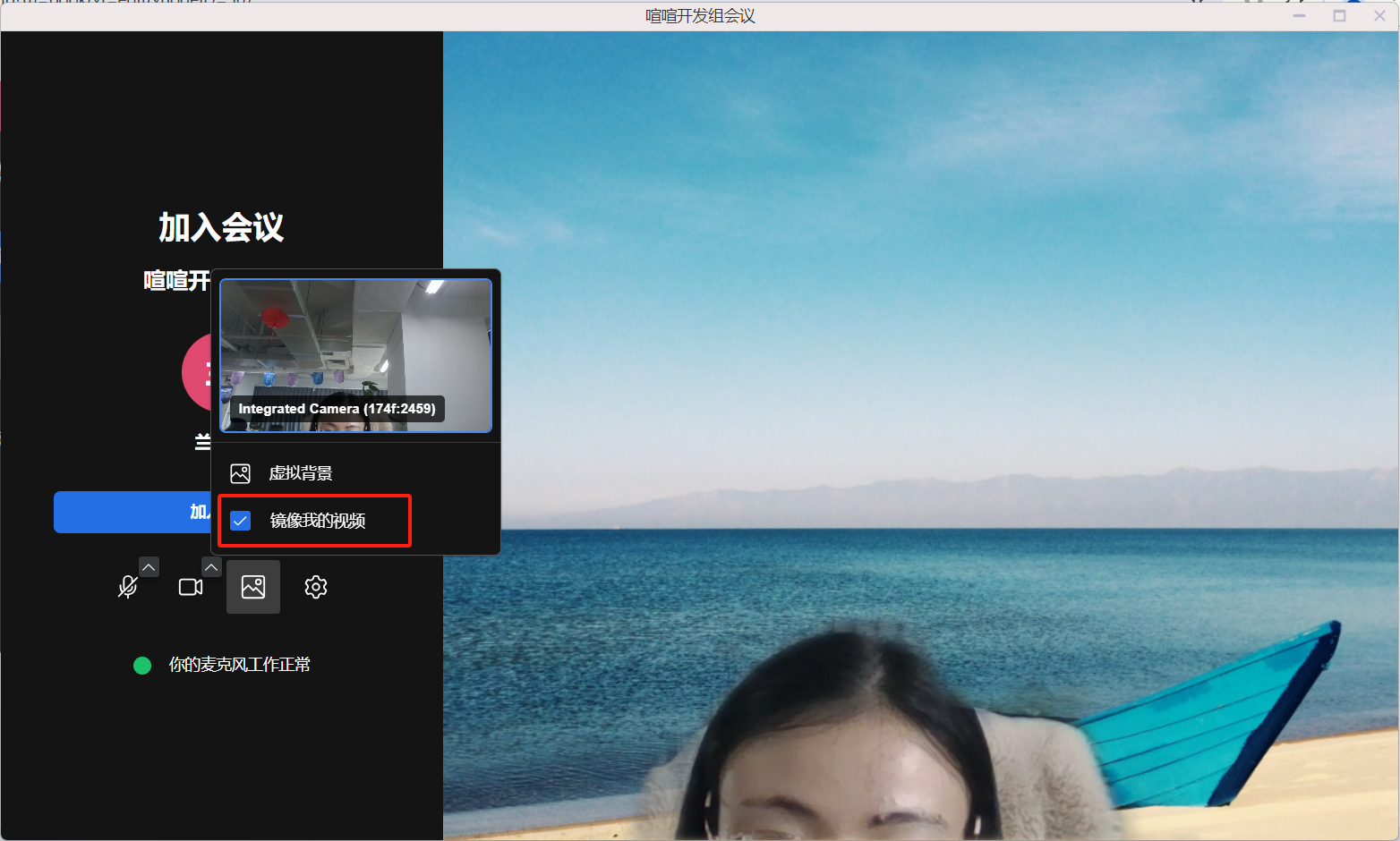Click the pink user avatar circle
This screenshot has height=841, width=1400.
coord(196,372)
